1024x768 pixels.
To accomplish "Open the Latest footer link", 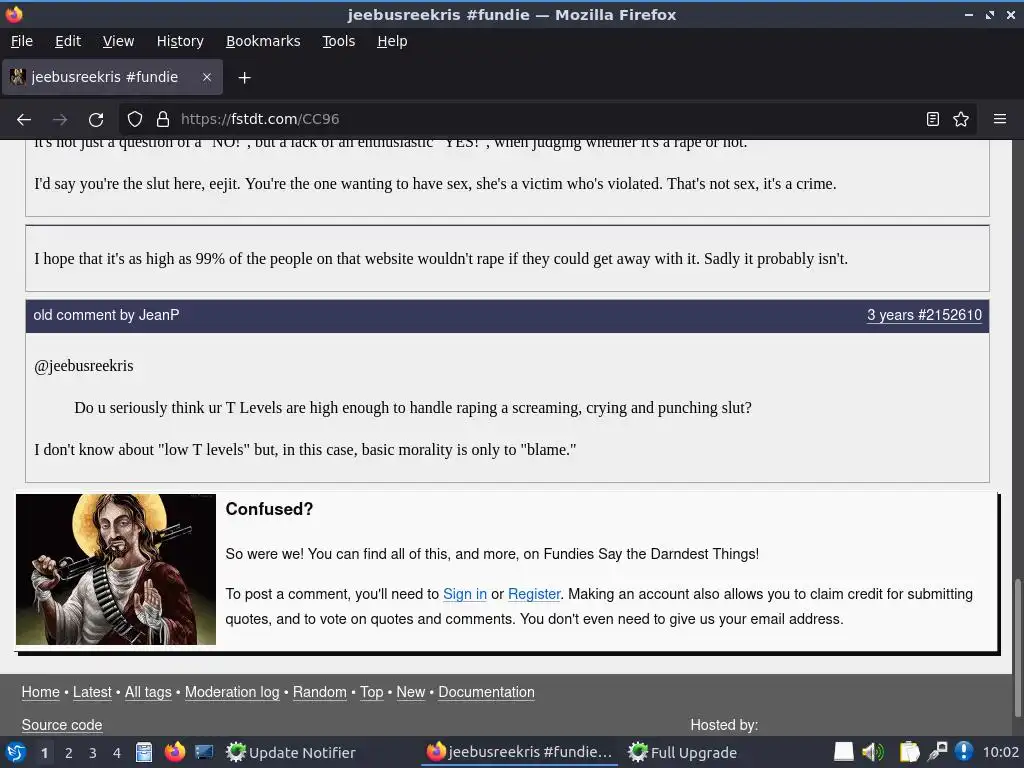I will (92, 692).
